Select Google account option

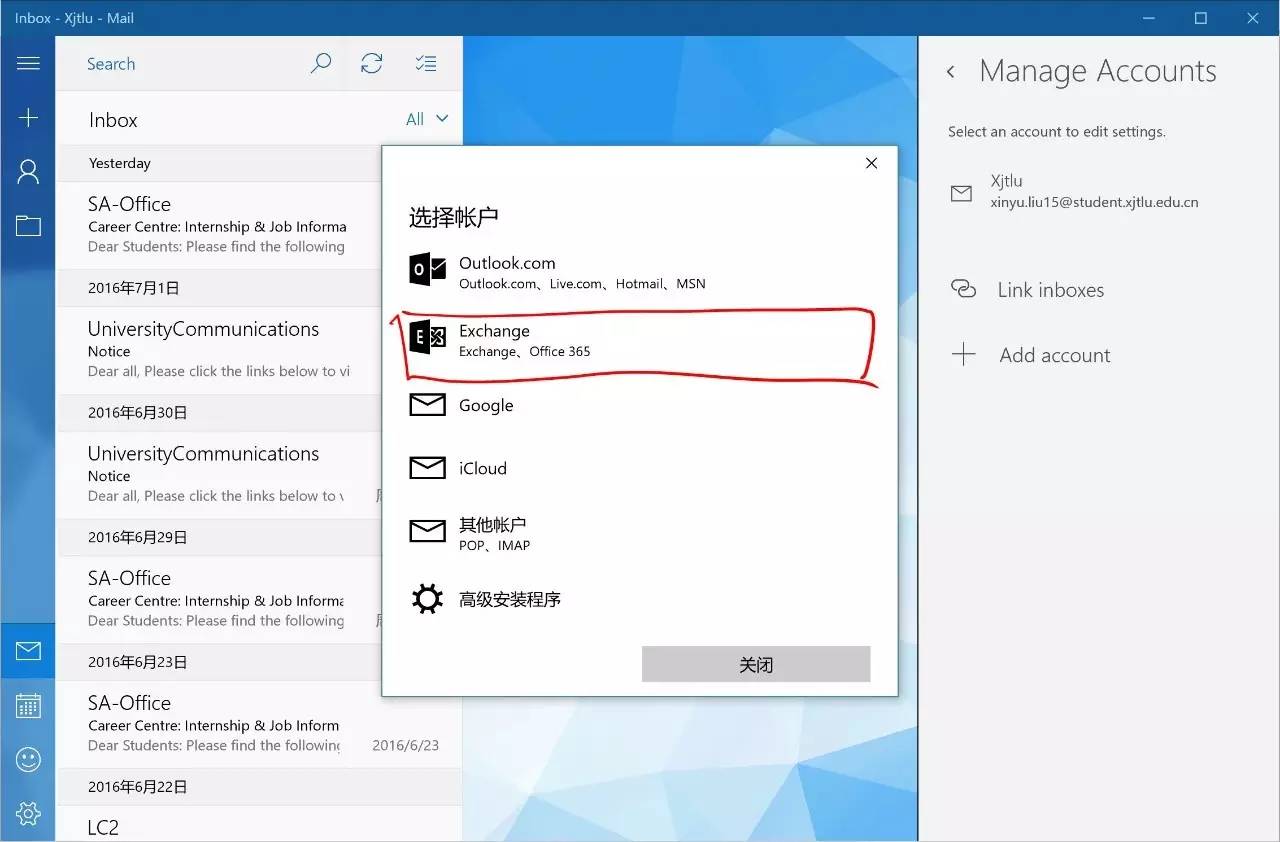click(486, 405)
